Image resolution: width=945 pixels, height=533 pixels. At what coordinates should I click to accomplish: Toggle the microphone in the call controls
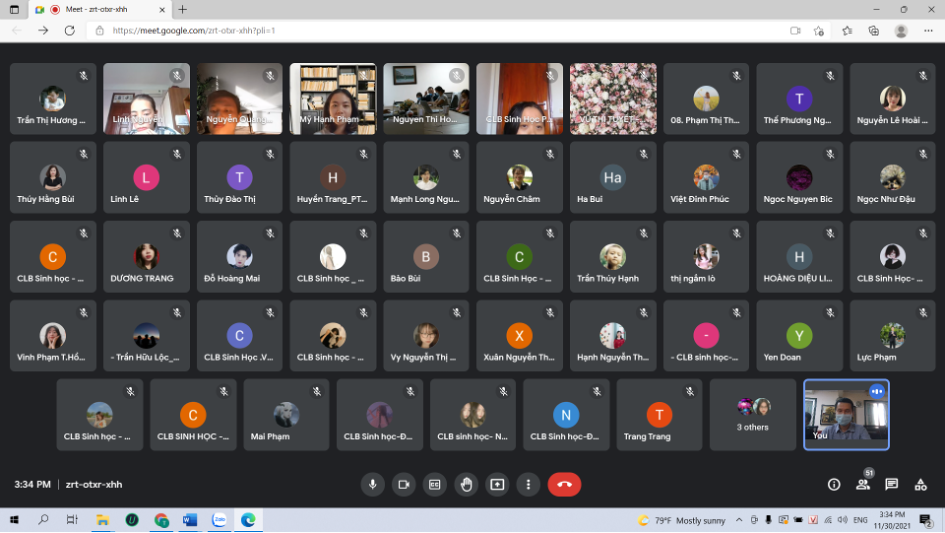pos(373,484)
